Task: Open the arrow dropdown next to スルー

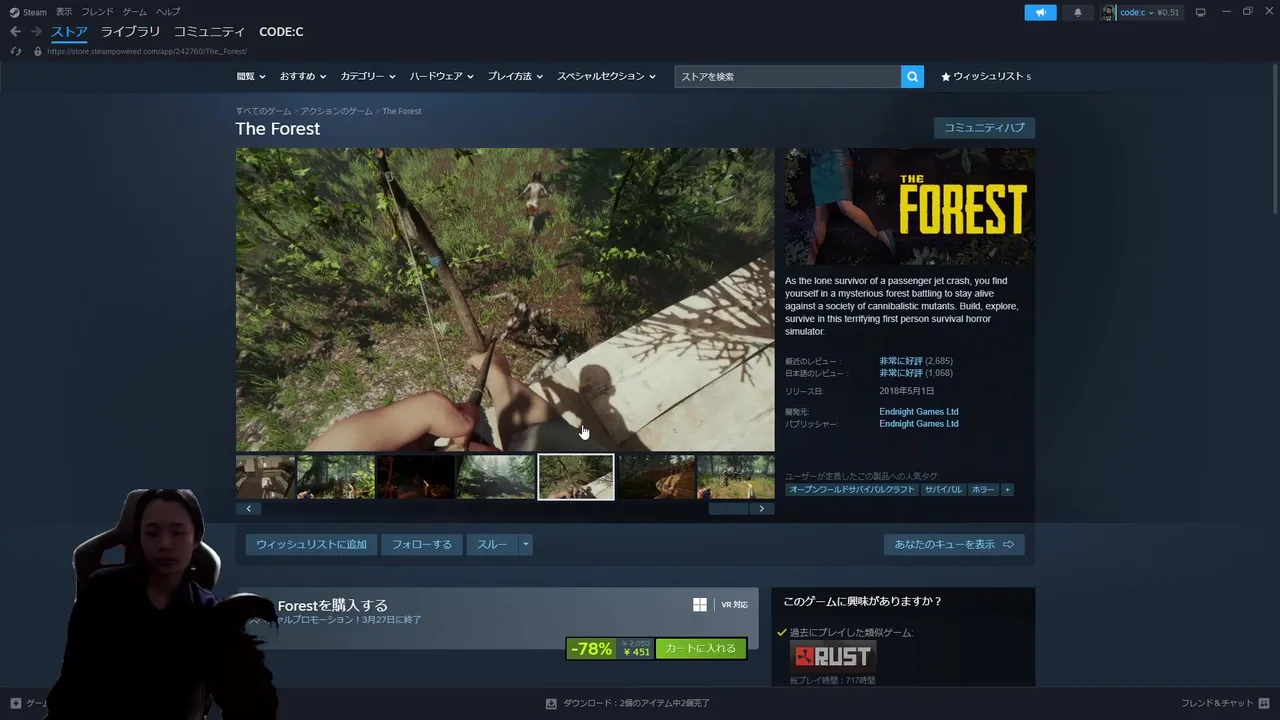Action: [525, 544]
